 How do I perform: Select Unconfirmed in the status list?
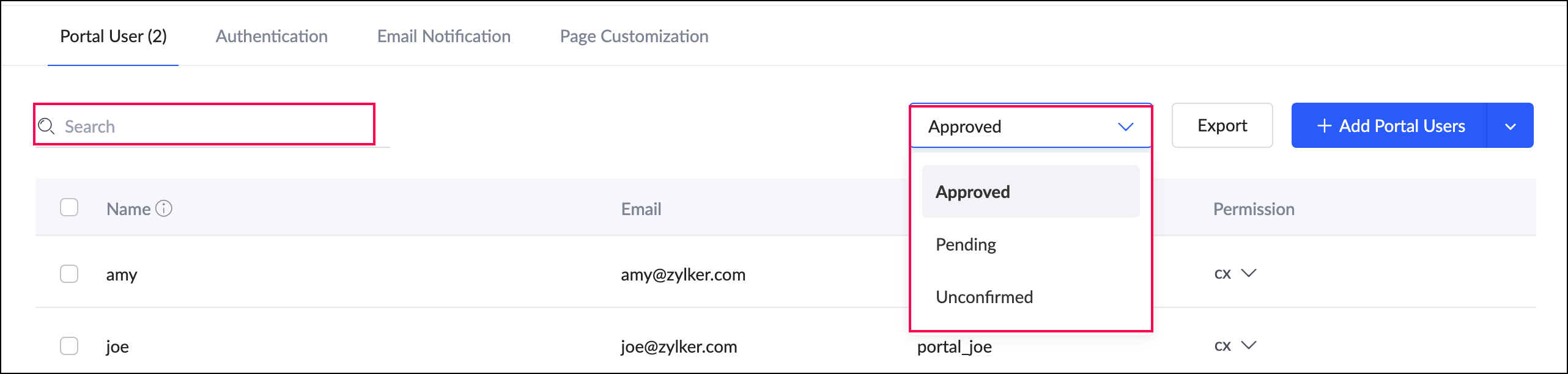[984, 297]
